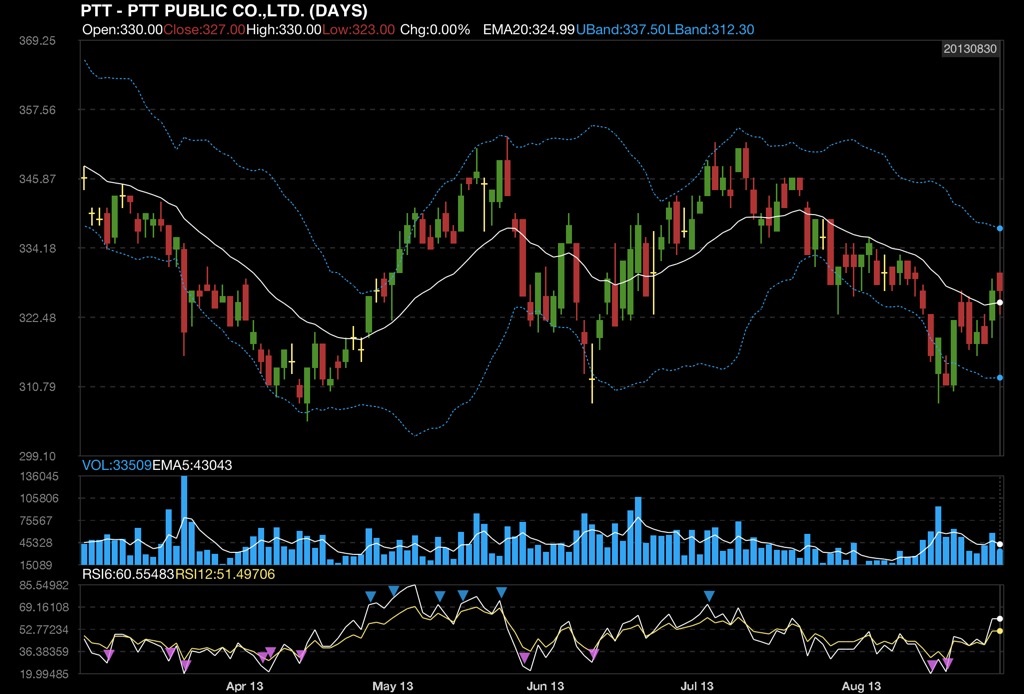Select the Open:330.00 value
Image resolution: width=1024 pixels, height=694 pixels.
point(122,29)
